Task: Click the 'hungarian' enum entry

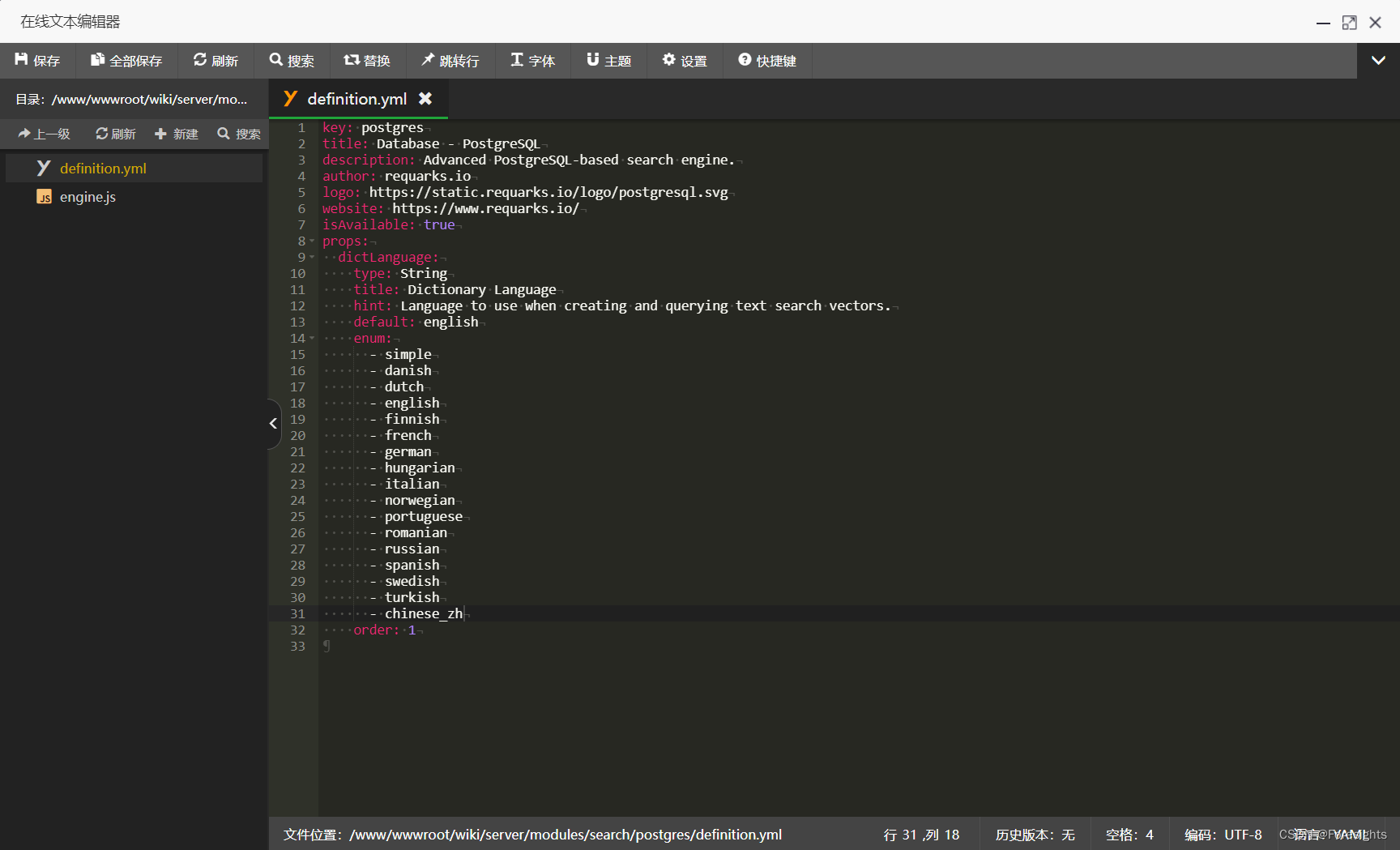Action: pyautogui.click(x=420, y=468)
